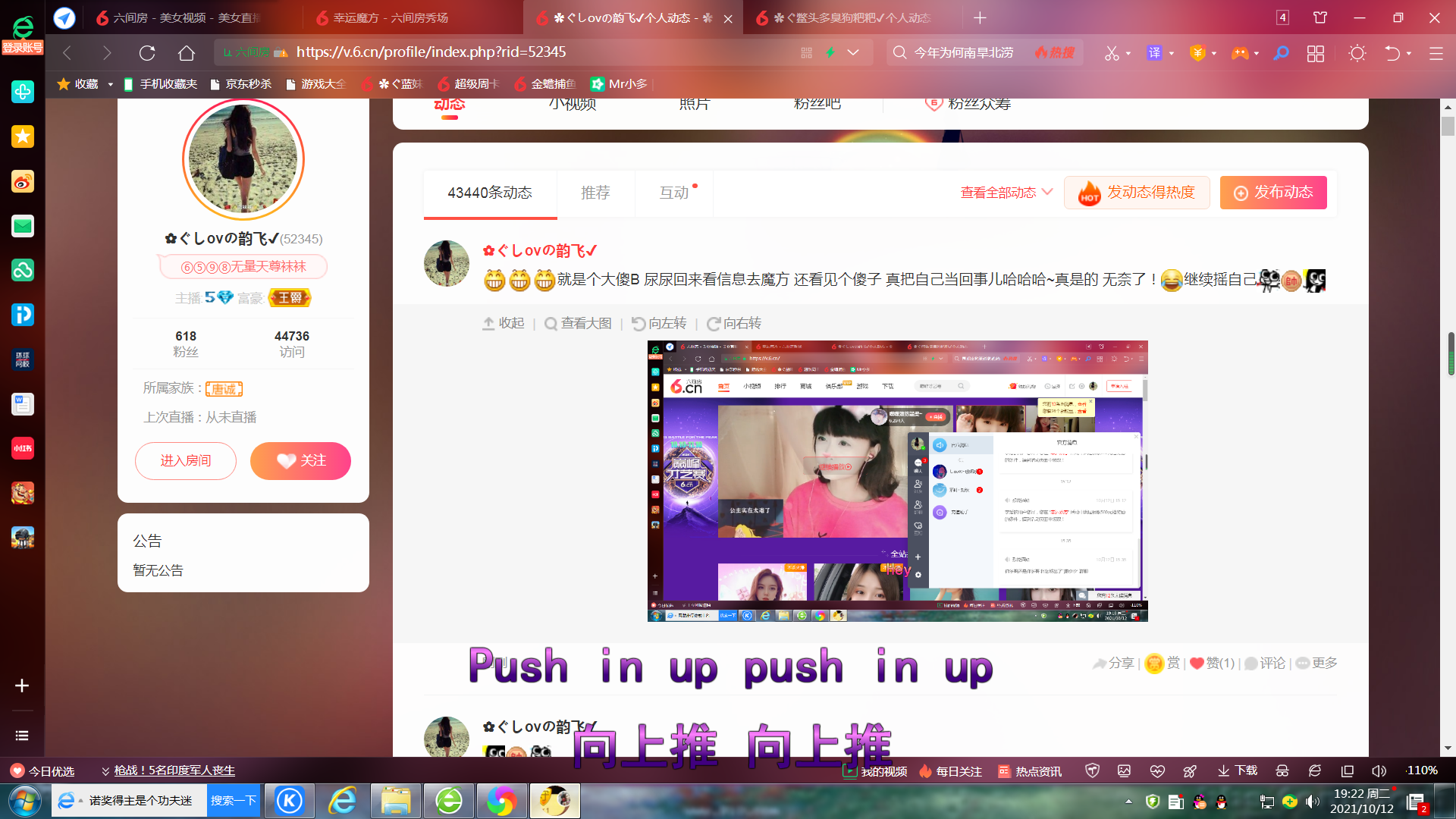The height and width of the screenshot is (819, 1456).
Task: Click the new tab plus button
Action: coord(980,17)
